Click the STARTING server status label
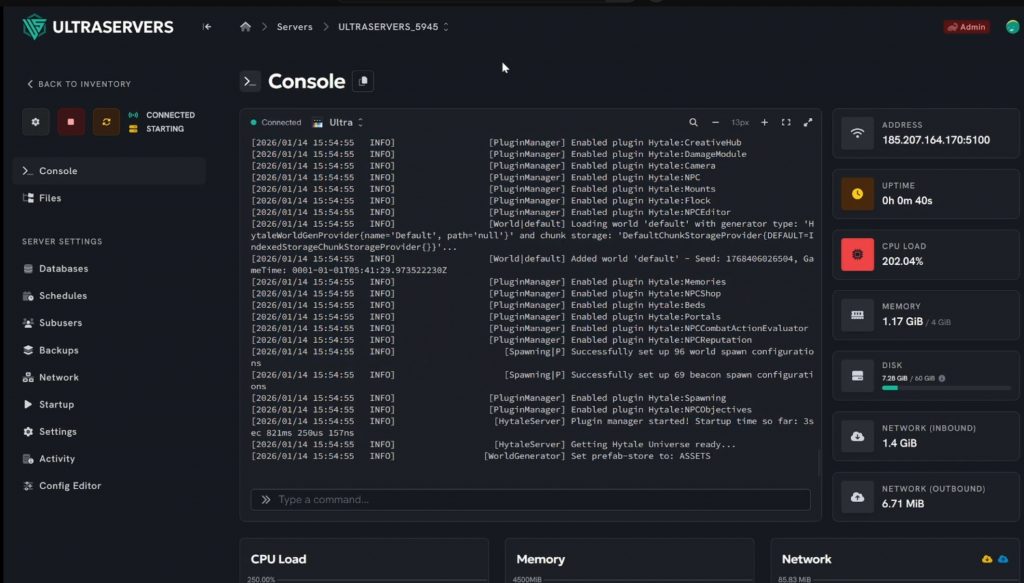 point(165,129)
